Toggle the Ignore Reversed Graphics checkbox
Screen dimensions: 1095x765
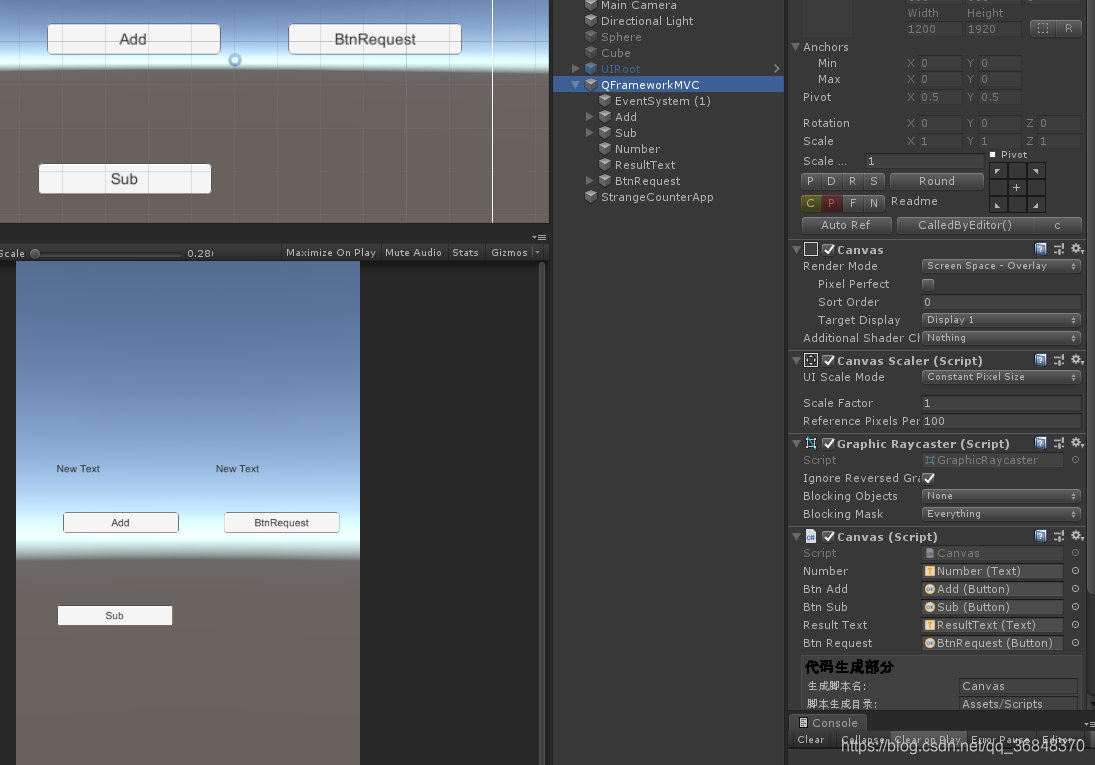click(928, 478)
